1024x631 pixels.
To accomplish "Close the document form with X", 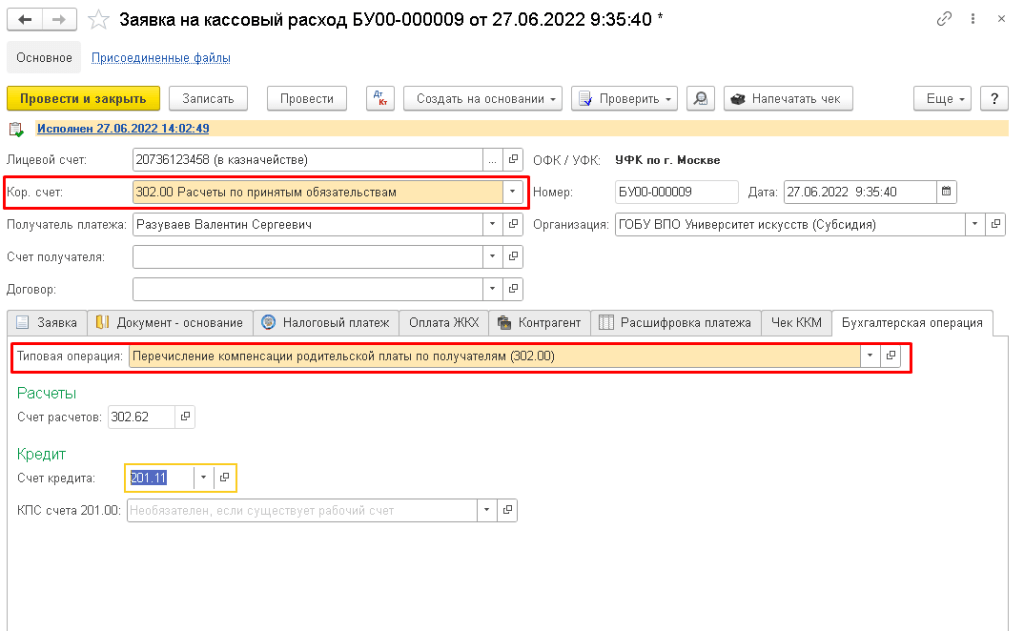I will (1001, 19).
